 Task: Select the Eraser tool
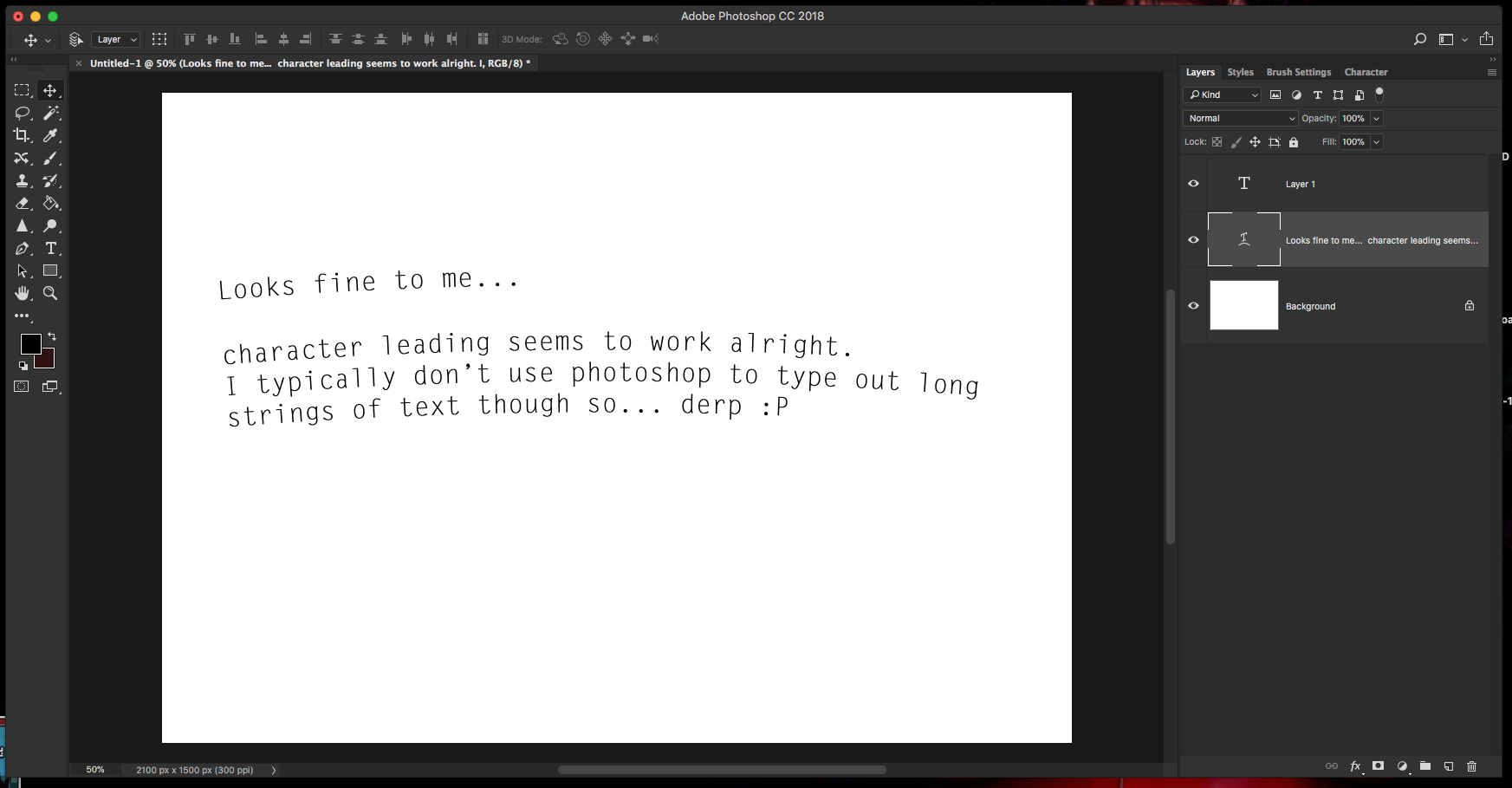[x=22, y=203]
